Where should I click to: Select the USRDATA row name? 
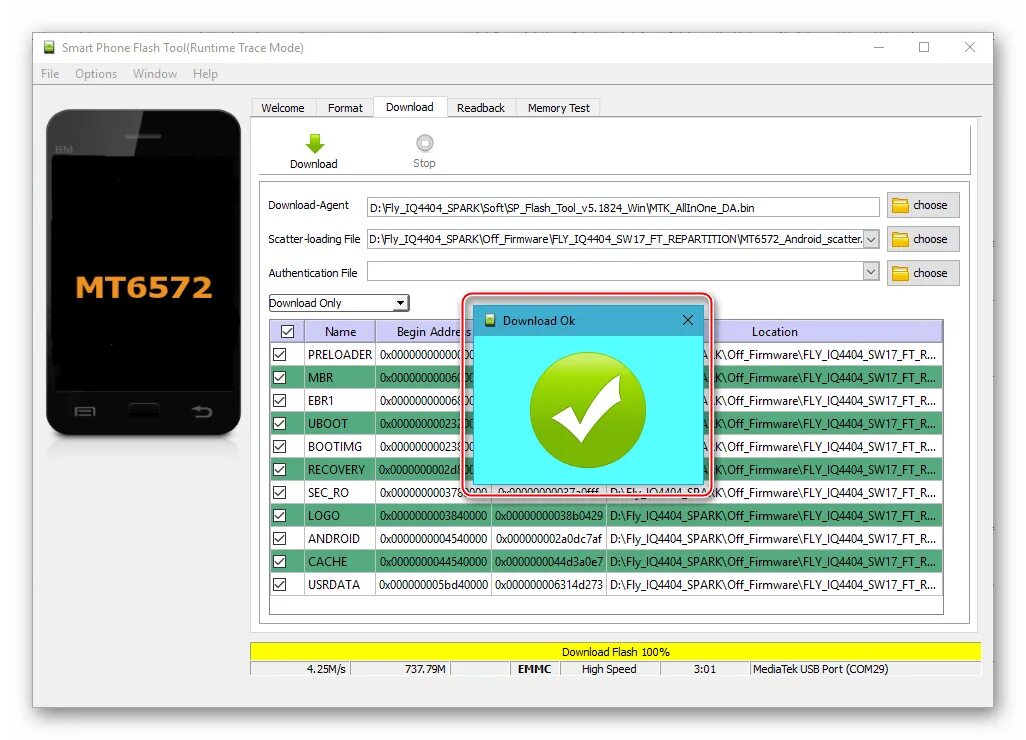click(334, 584)
